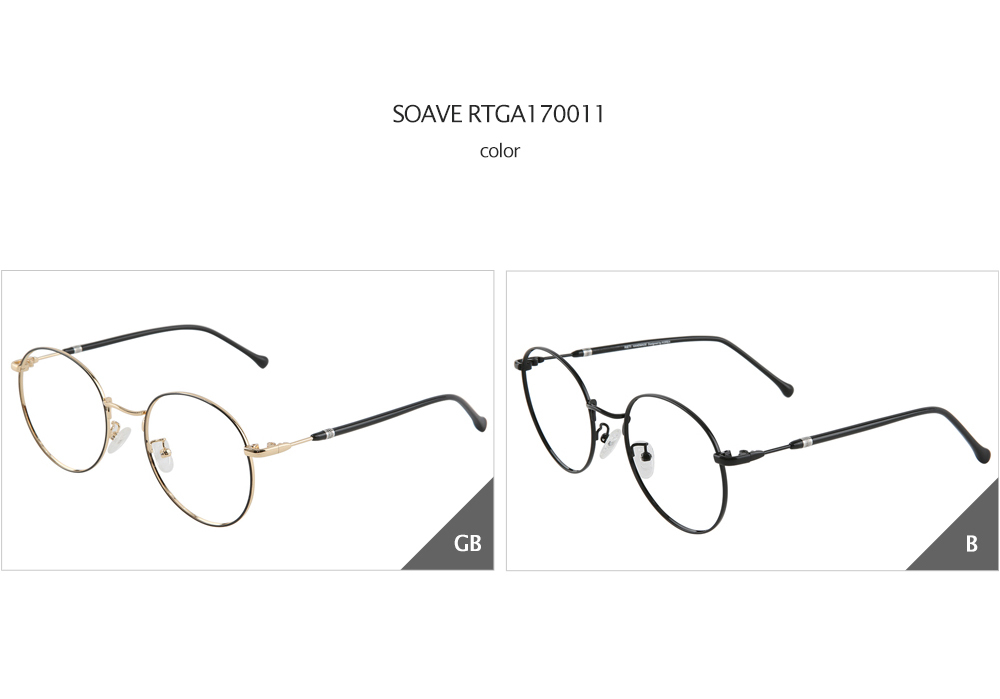Click the front temple tip of GB glasses
The image size is (1000, 699).
pos(480,423)
